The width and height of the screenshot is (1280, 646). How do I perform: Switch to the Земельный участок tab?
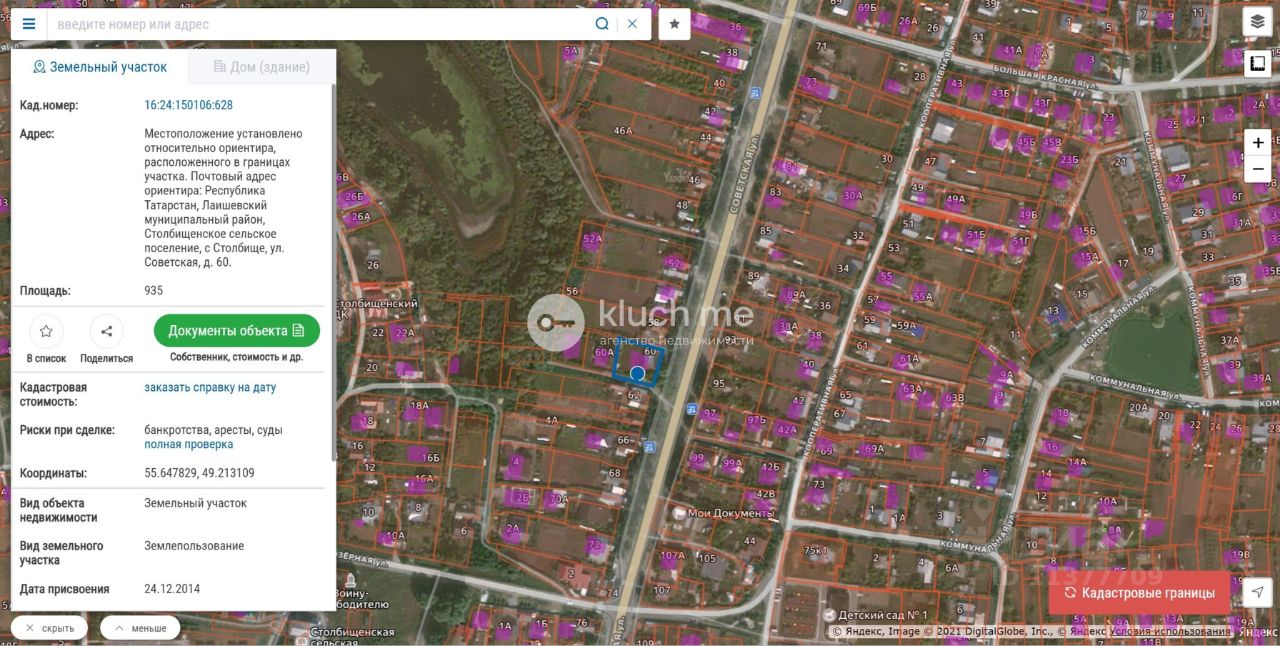coord(99,67)
